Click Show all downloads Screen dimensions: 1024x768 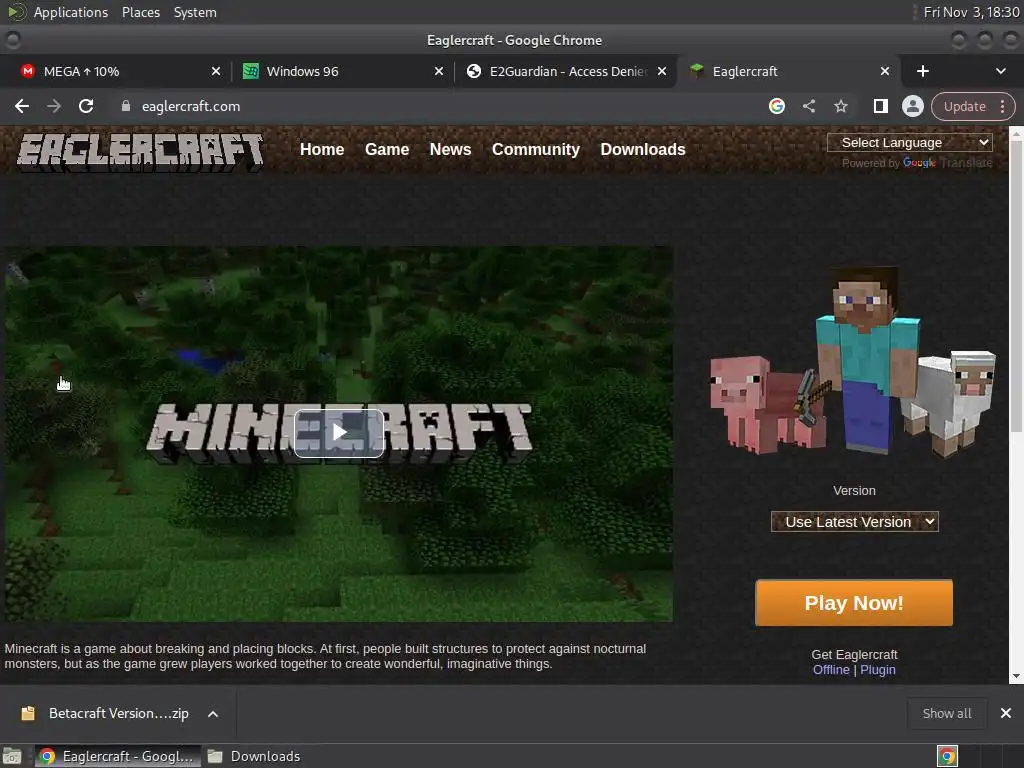click(946, 713)
